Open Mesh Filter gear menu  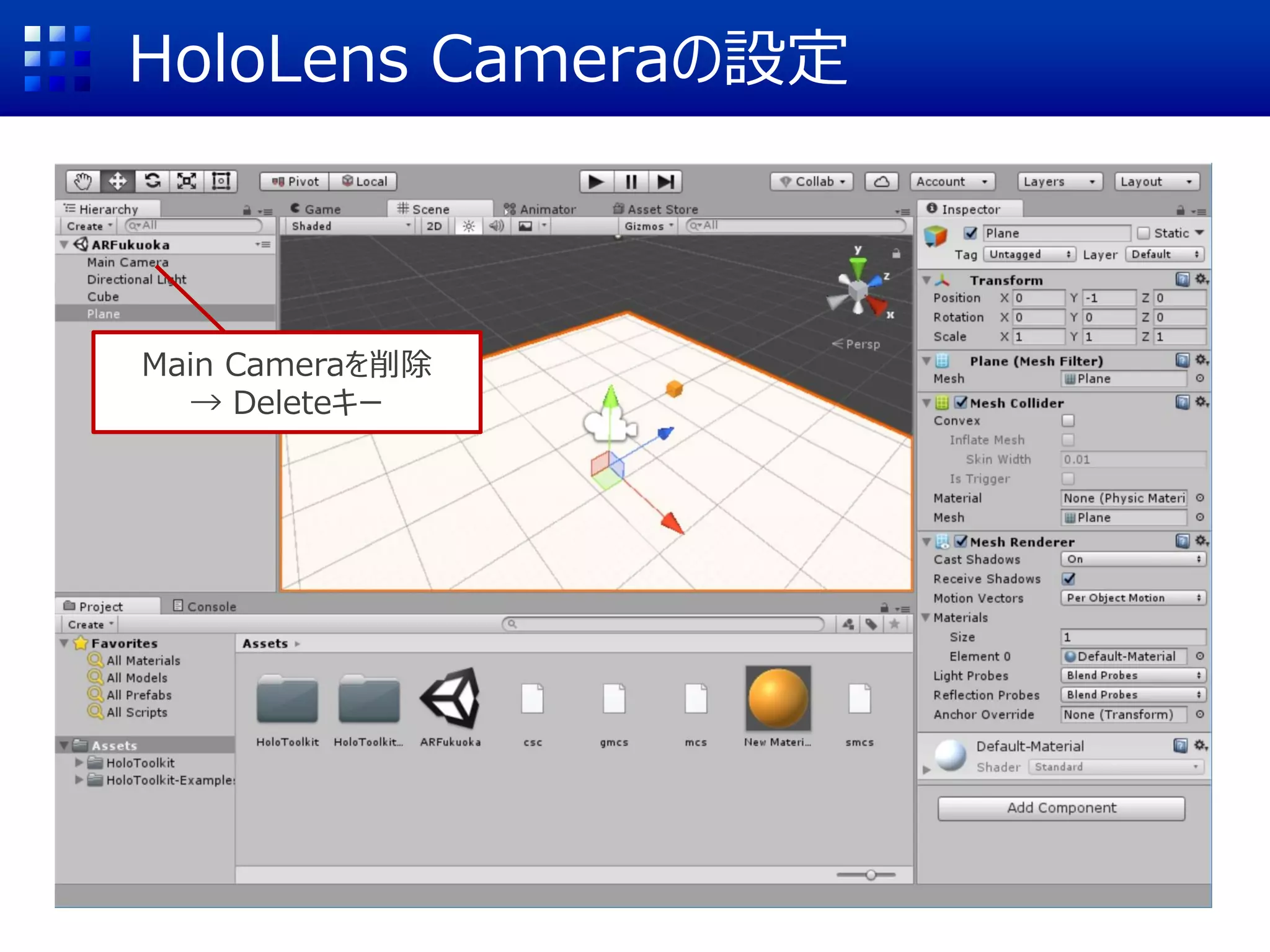click(x=1202, y=360)
